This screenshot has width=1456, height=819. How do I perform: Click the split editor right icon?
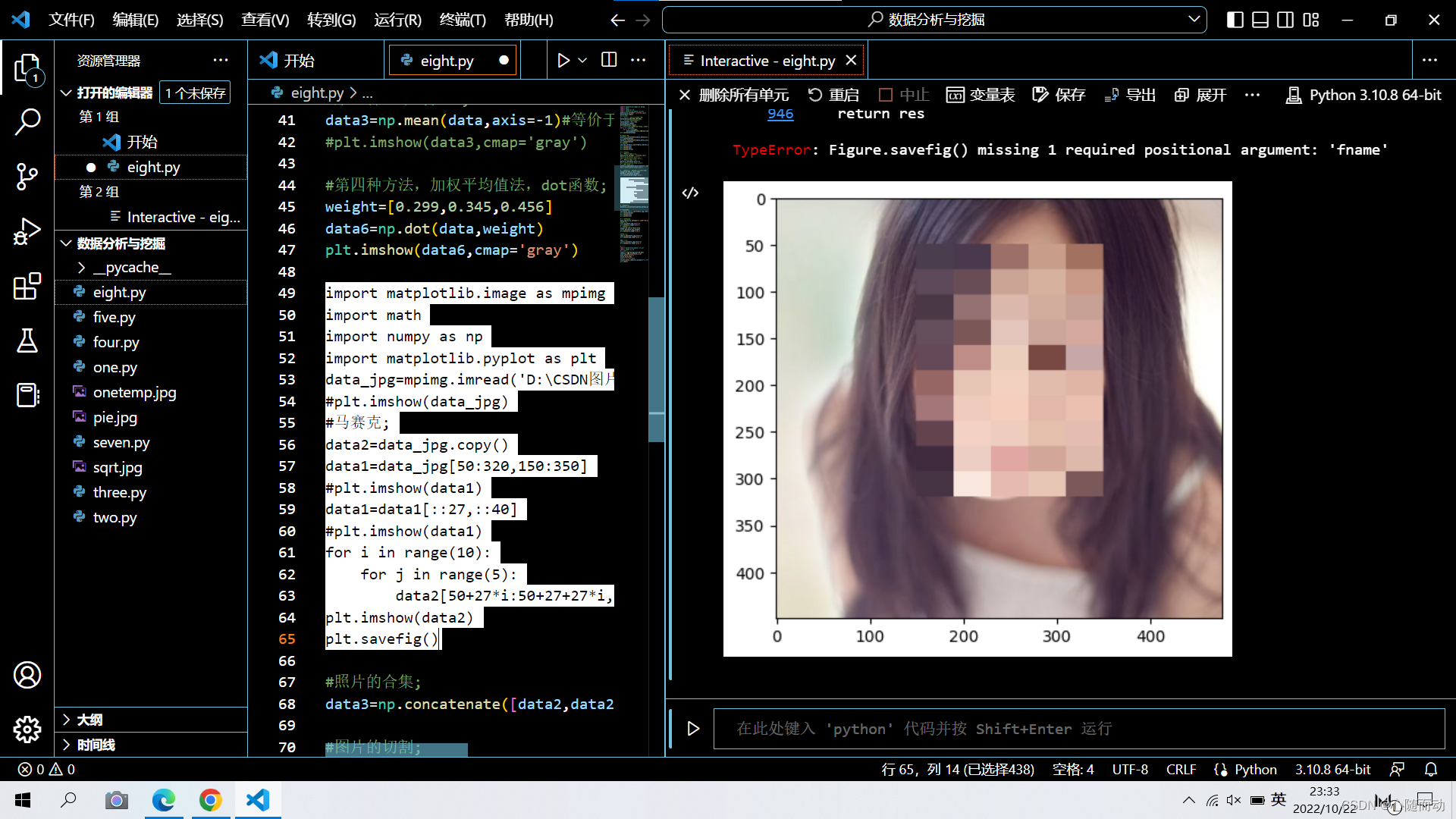pos(609,60)
